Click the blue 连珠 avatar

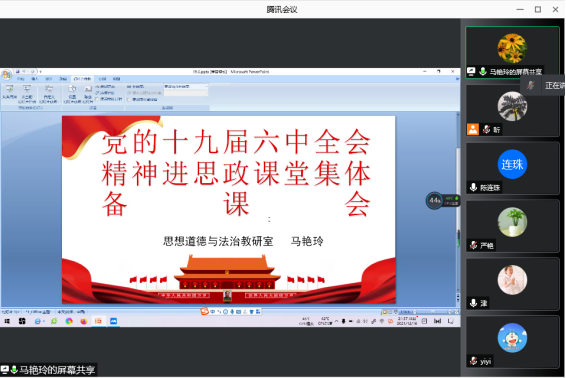pos(512,164)
